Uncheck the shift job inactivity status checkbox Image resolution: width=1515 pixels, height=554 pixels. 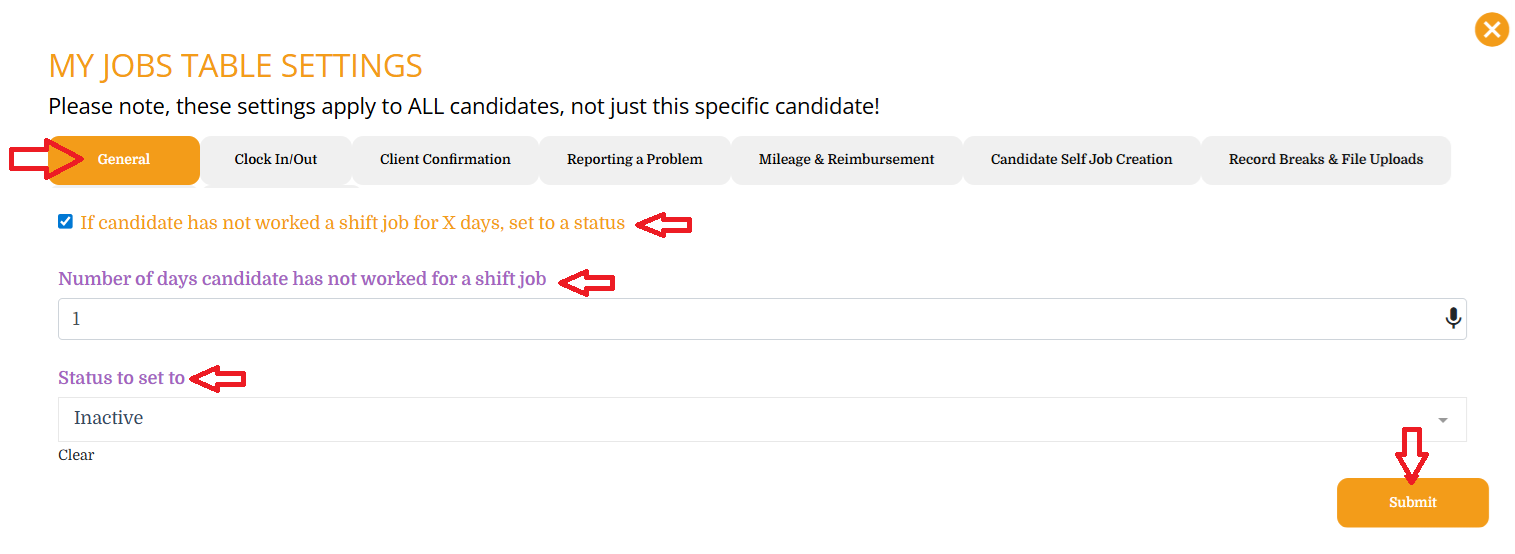tap(66, 222)
